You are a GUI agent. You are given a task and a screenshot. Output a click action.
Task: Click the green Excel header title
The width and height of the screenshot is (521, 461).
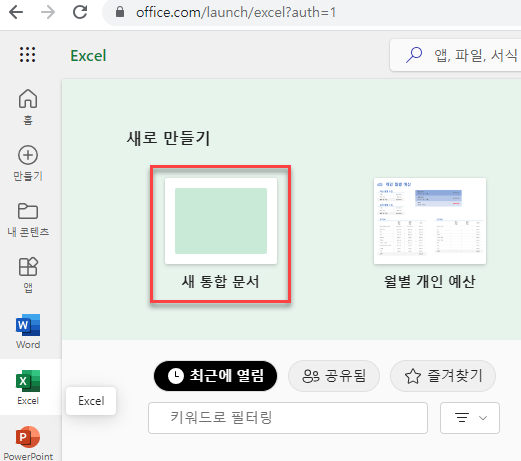88,56
